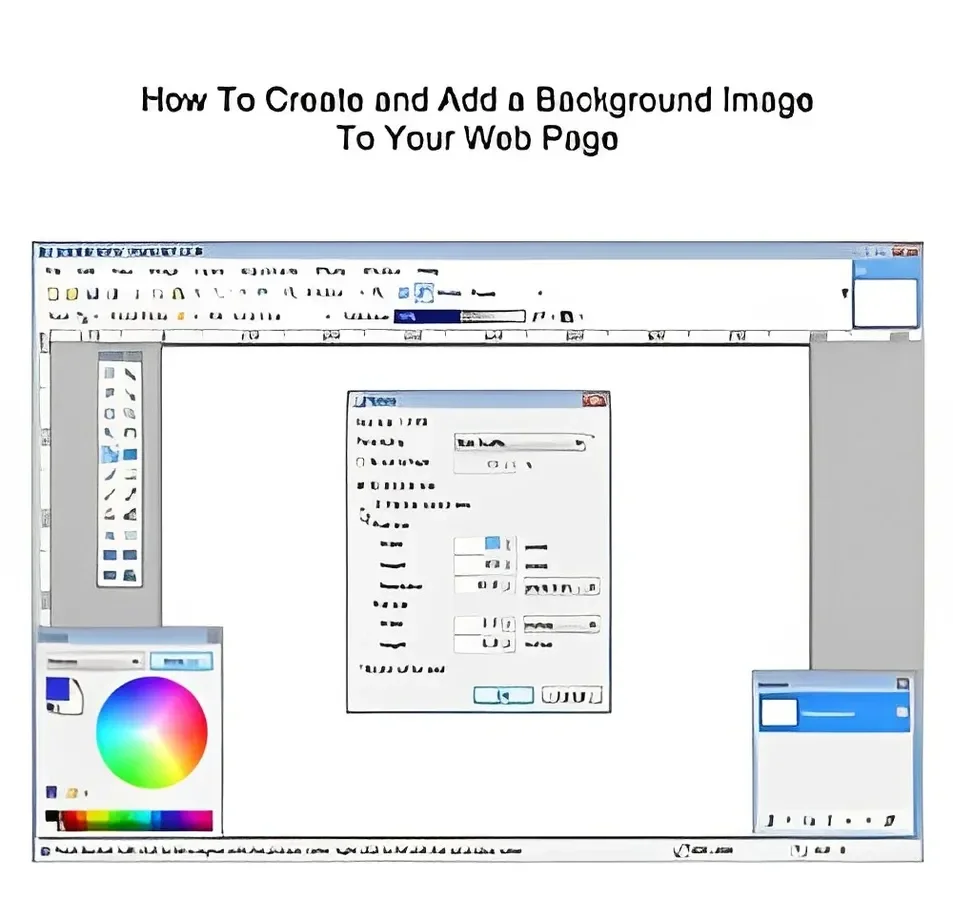953x900 pixels.
Task: Select the highlighted tool in the tools palette
Action: 110,454
